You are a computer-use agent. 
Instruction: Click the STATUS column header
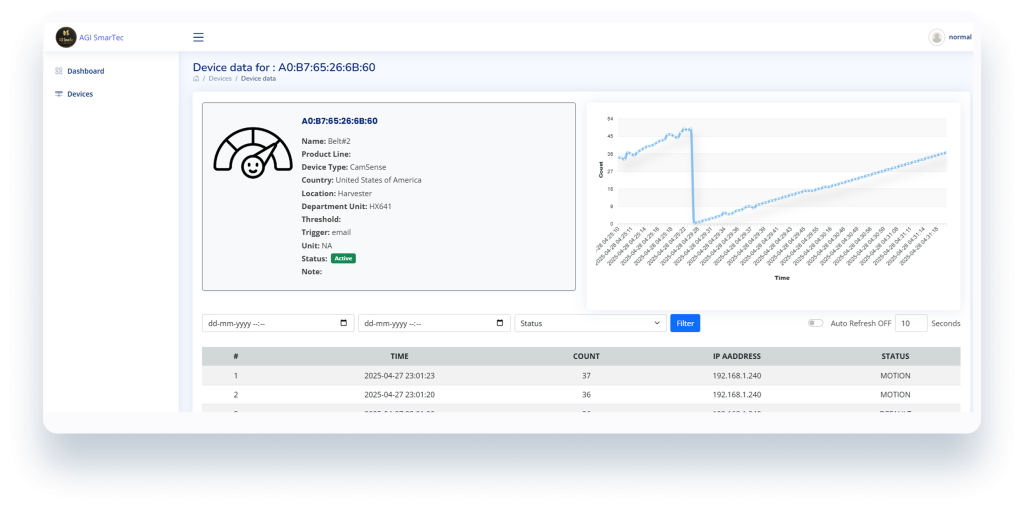(895, 356)
